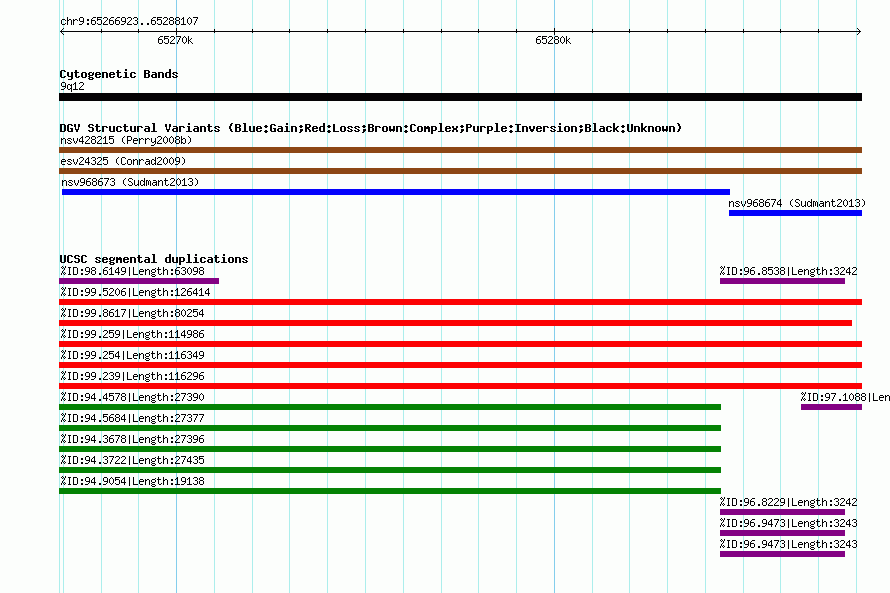The width and height of the screenshot is (890, 593).
Task: Select duplication %ID:94.3722|Length:27435 label
Action: [x=132, y=460]
